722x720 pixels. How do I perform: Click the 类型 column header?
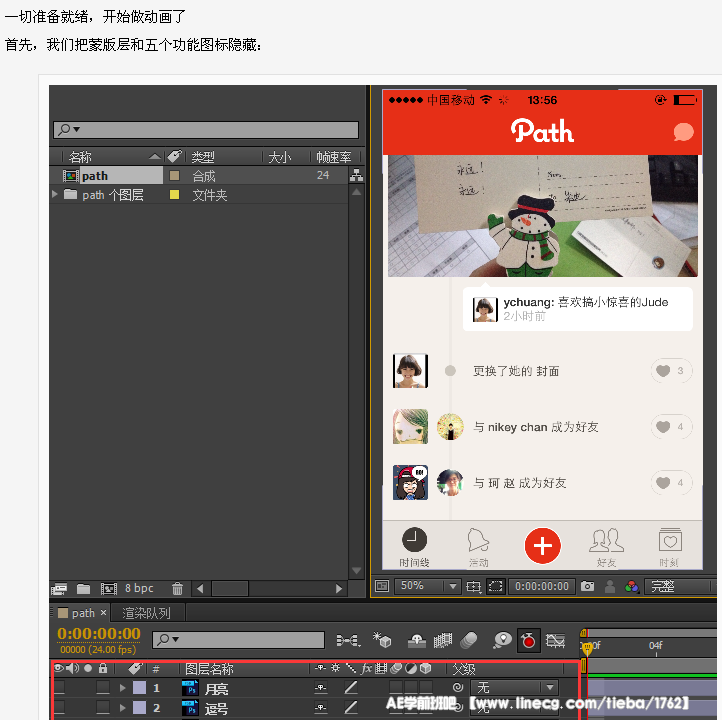[203, 157]
